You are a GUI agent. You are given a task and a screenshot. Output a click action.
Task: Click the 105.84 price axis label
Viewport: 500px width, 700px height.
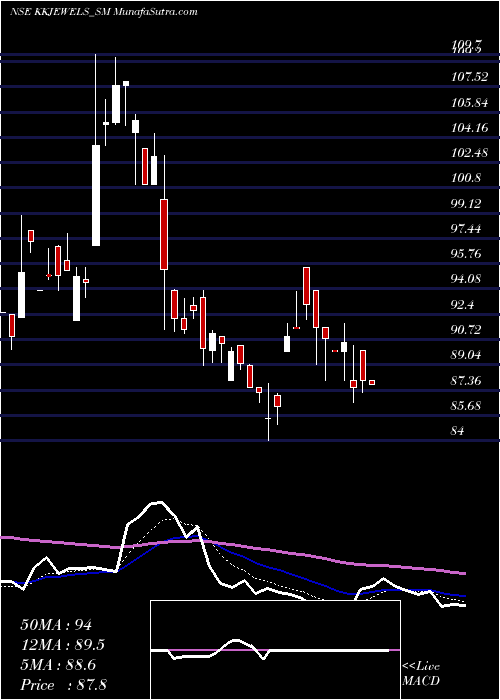[470, 103]
